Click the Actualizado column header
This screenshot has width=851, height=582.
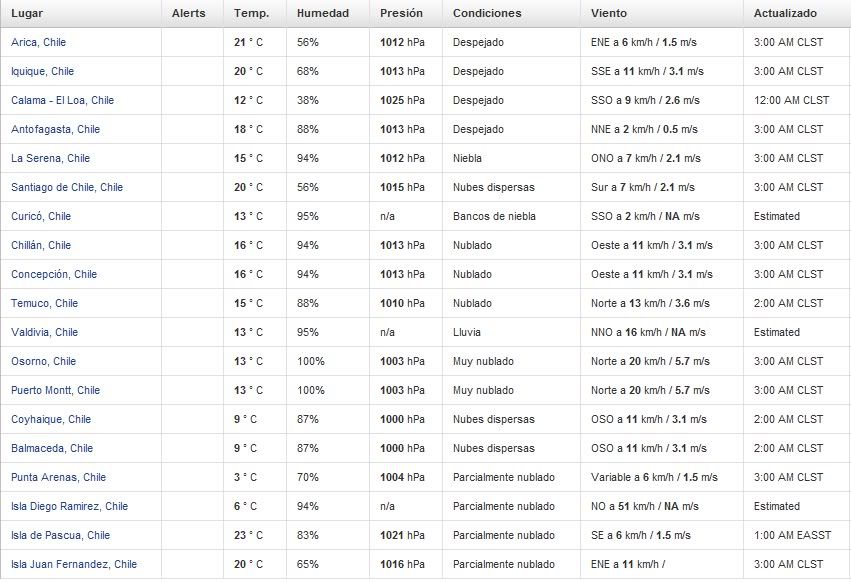click(785, 14)
